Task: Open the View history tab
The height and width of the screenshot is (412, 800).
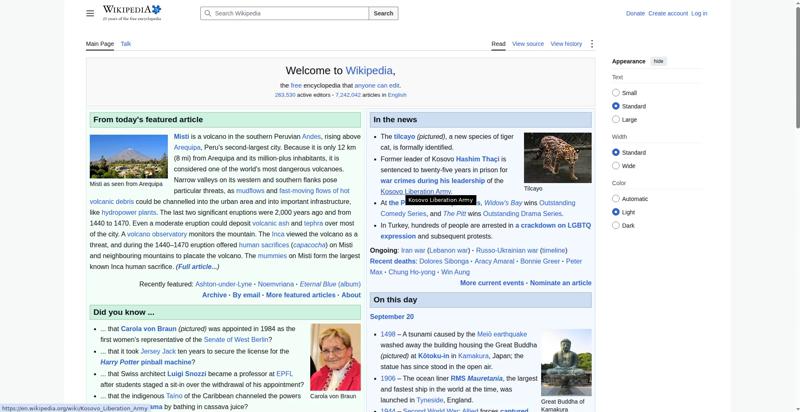Action: click(566, 44)
